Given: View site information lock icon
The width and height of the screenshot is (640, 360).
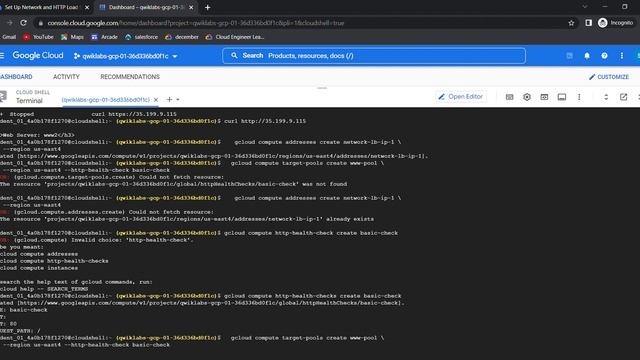Looking at the screenshot, I should pos(40,23).
